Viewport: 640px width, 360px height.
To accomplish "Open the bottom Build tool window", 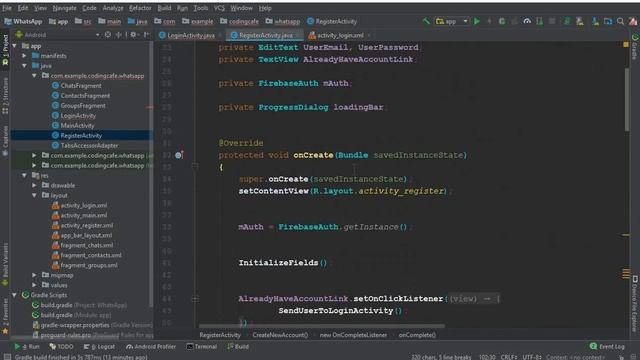I will (x=238, y=347).
